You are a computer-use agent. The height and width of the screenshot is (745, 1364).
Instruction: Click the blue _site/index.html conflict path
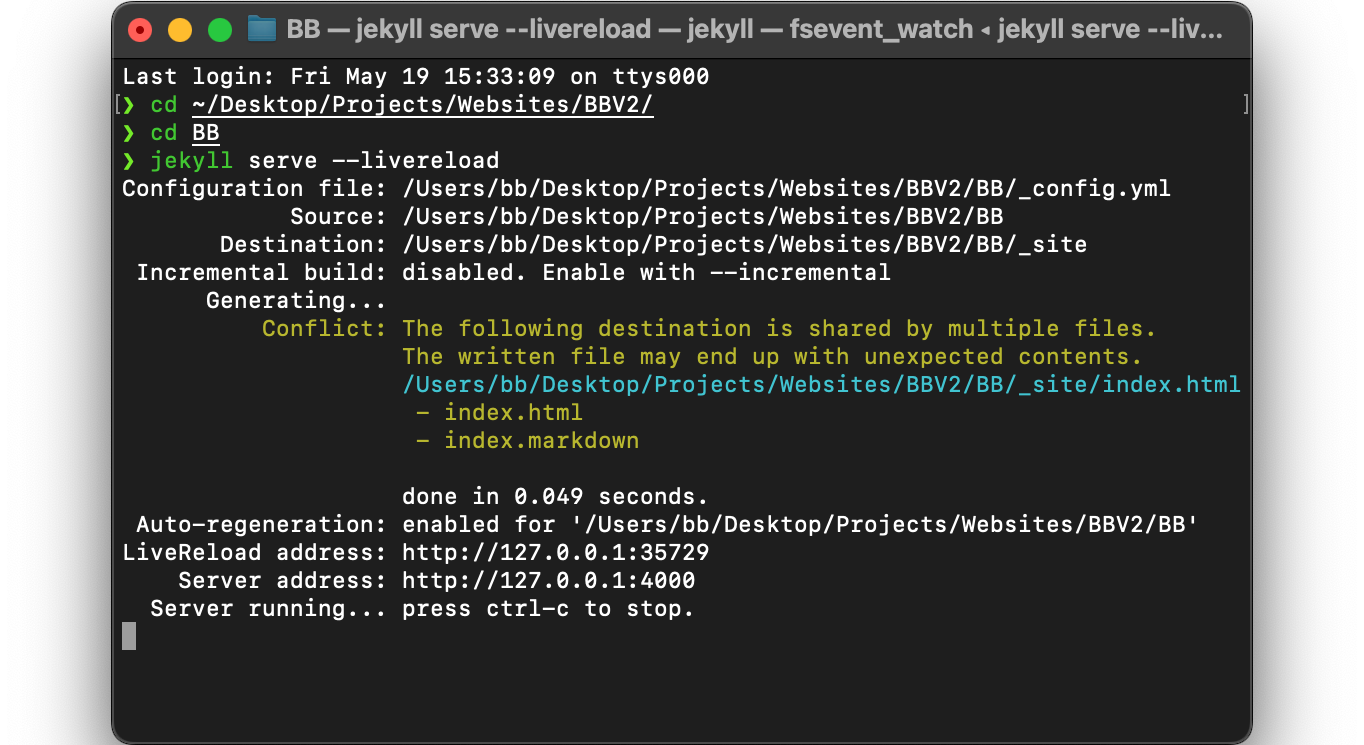point(821,384)
